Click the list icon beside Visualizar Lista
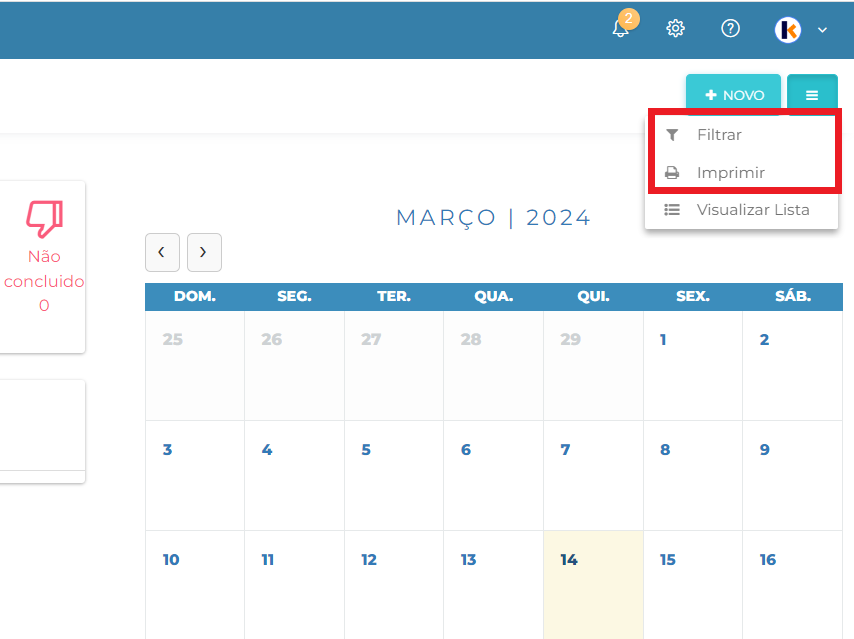Screen dimensions: 854x639 click(672, 210)
